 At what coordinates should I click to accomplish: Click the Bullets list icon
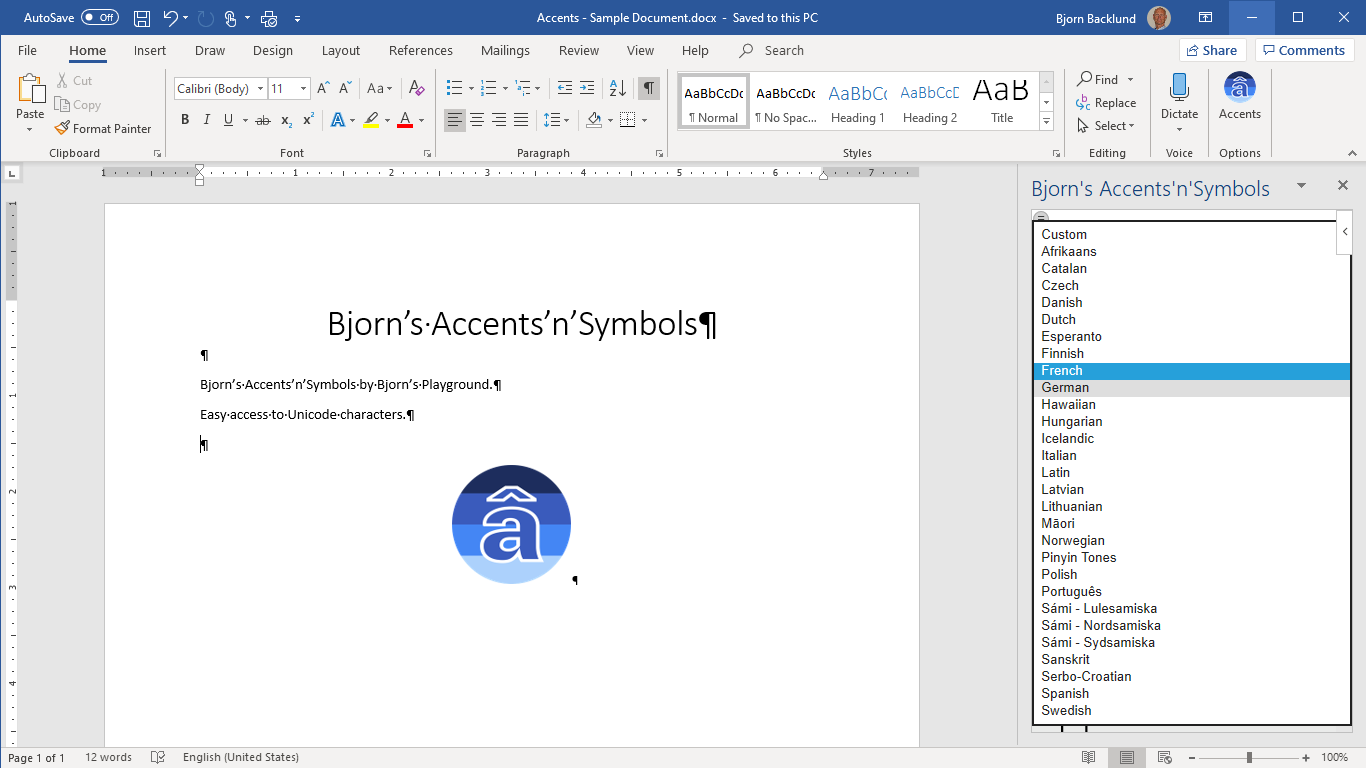[454, 89]
